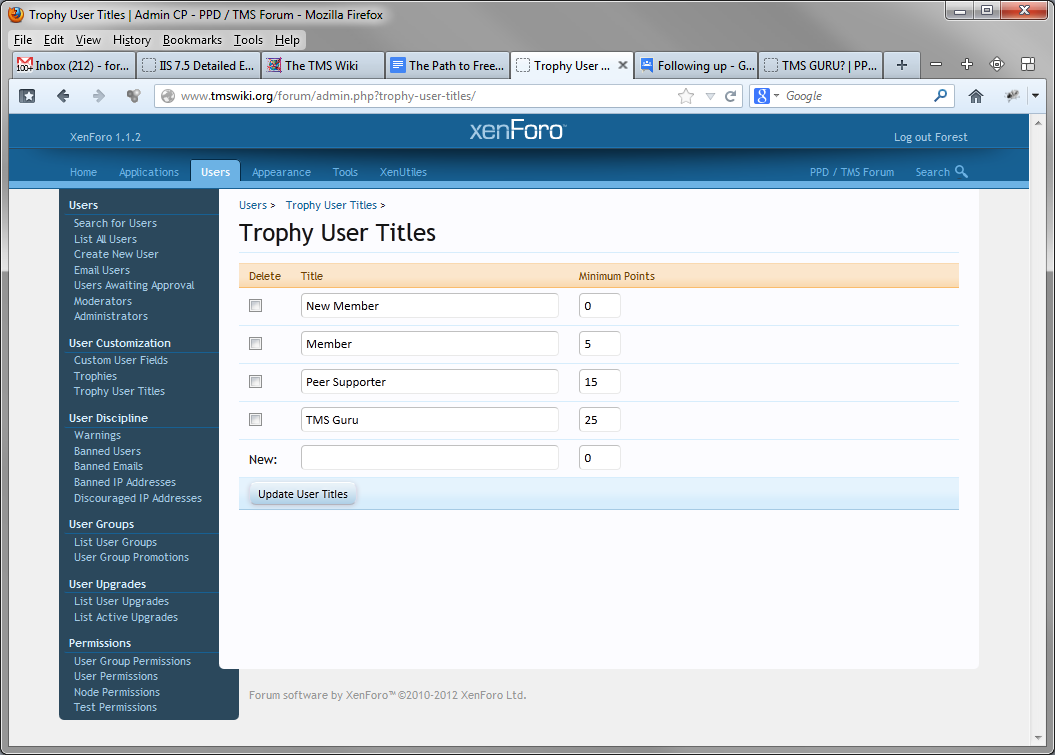Viewport: 1055px width, 755px height.
Task: Click the zoom in plus toolbar icon
Action: (x=966, y=65)
